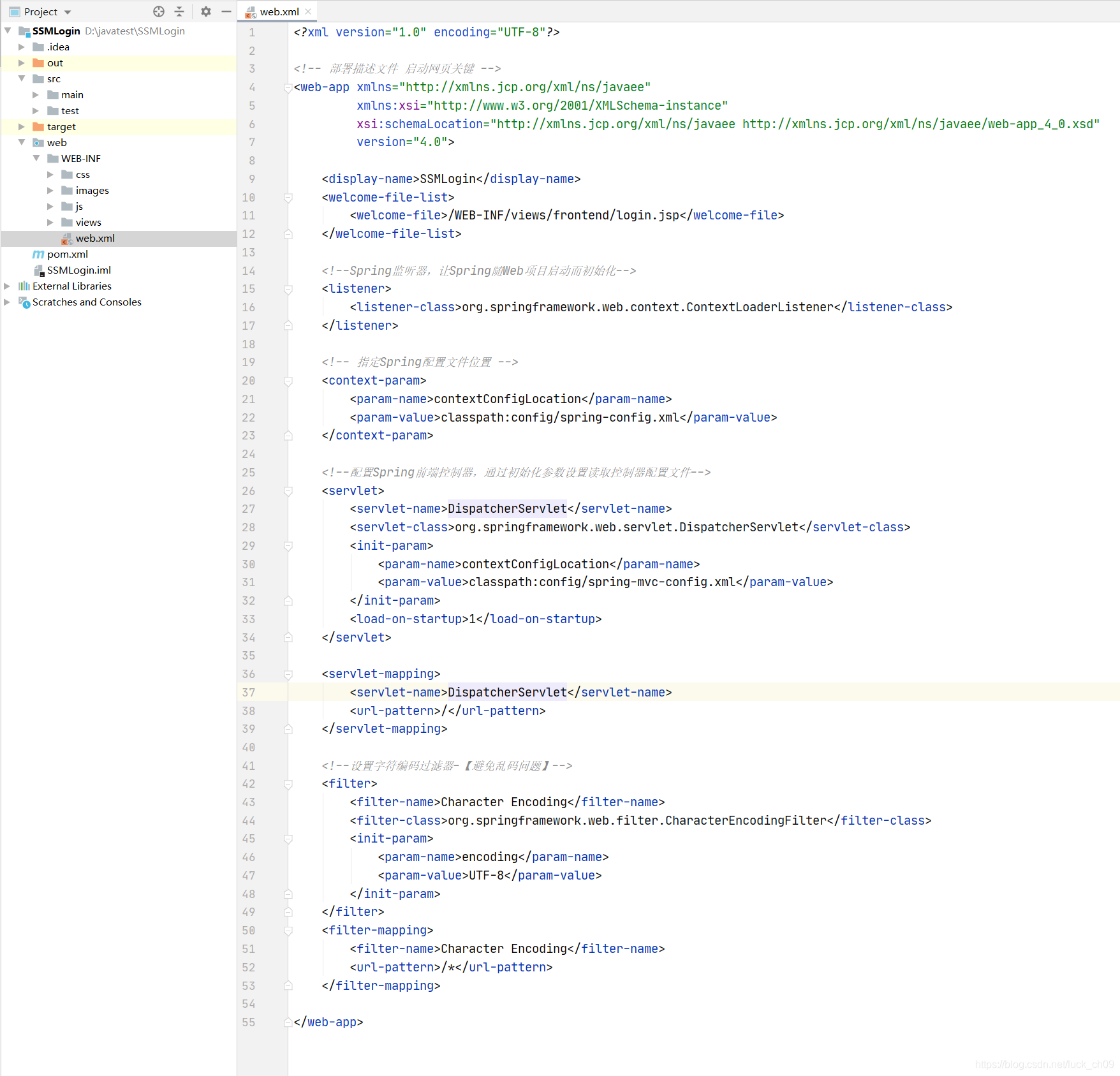Fold the context-param block at line 20
Screen dimensions: 1120x1076
(288, 381)
